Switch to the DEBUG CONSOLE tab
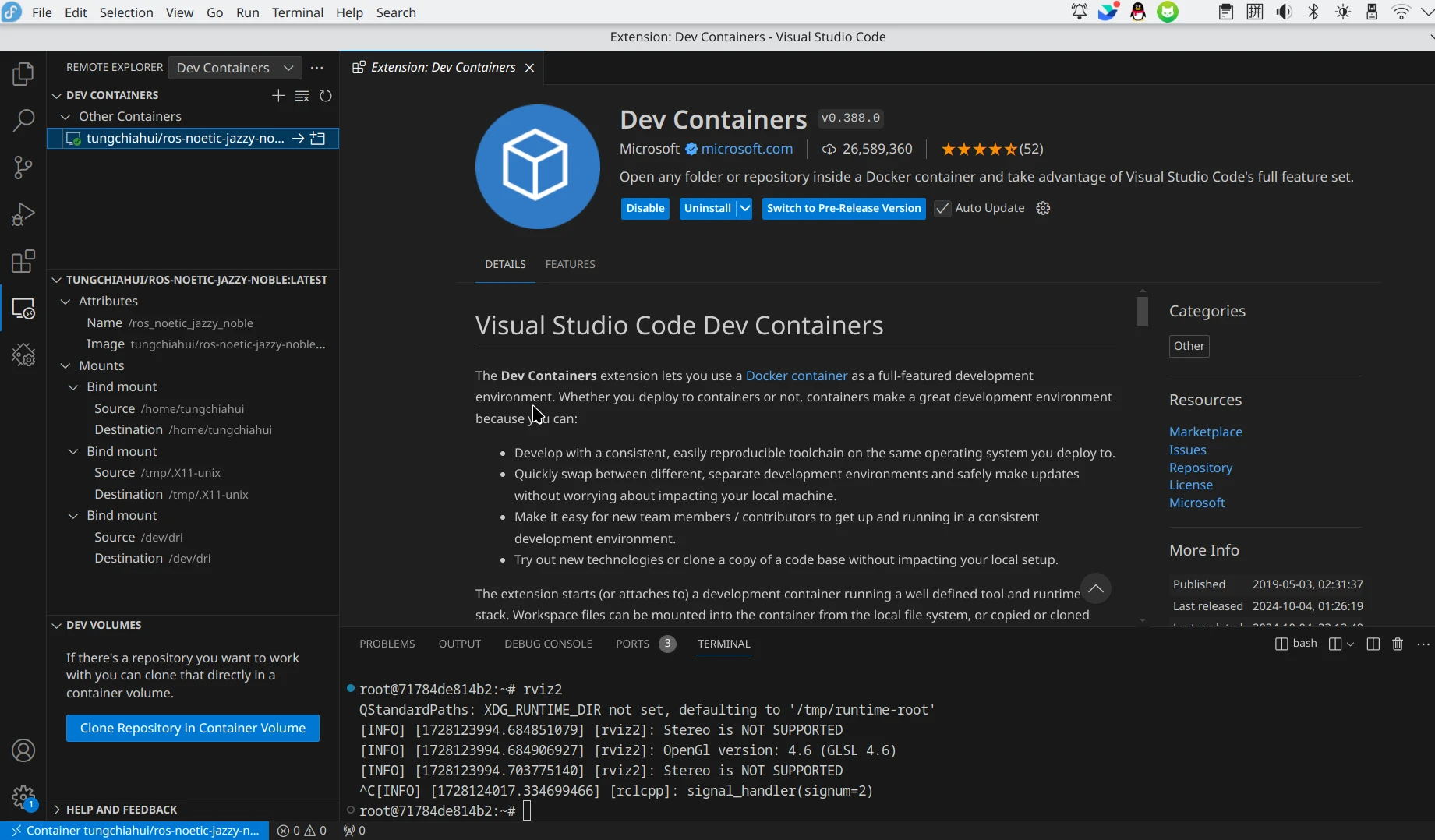1435x840 pixels. click(548, 644)
